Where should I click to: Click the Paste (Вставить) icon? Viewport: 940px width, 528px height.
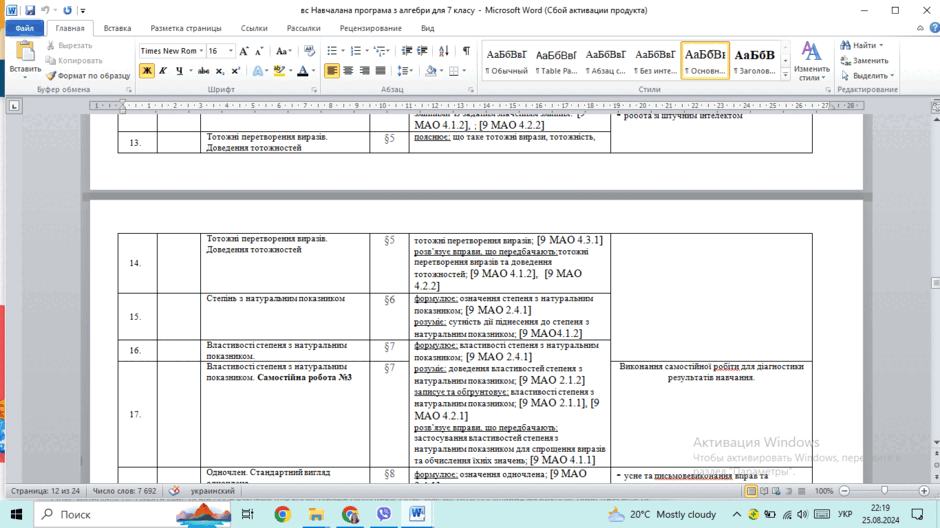coord(25,53)
